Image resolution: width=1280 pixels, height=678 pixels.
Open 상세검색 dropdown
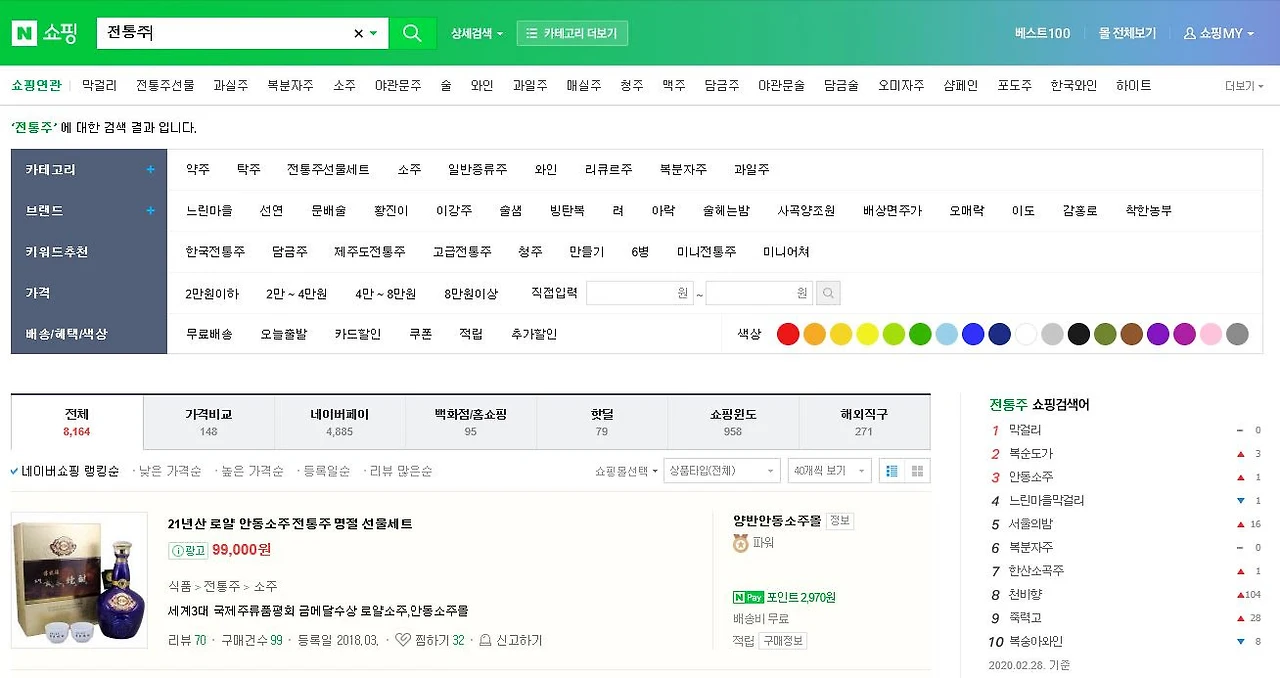477,33
